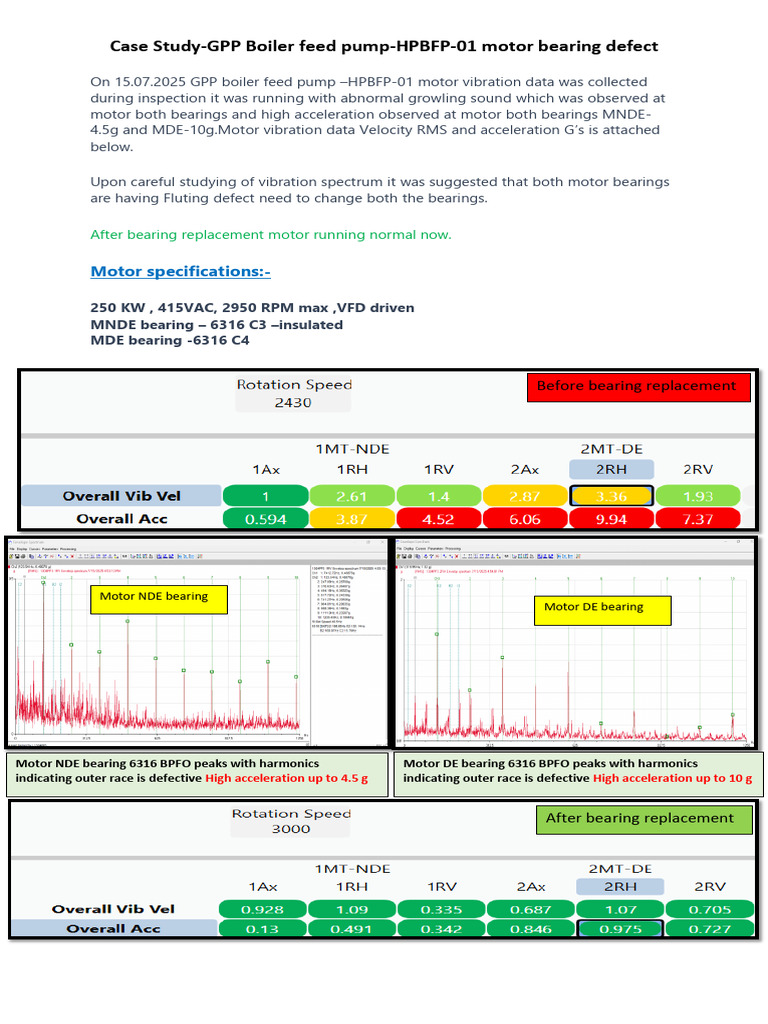Viewport: 768px width, 1024px height.
Task: Click the green 'After bearing replacement motor running normal now' line
Action: pyautogui.click(x=270, y=235)
